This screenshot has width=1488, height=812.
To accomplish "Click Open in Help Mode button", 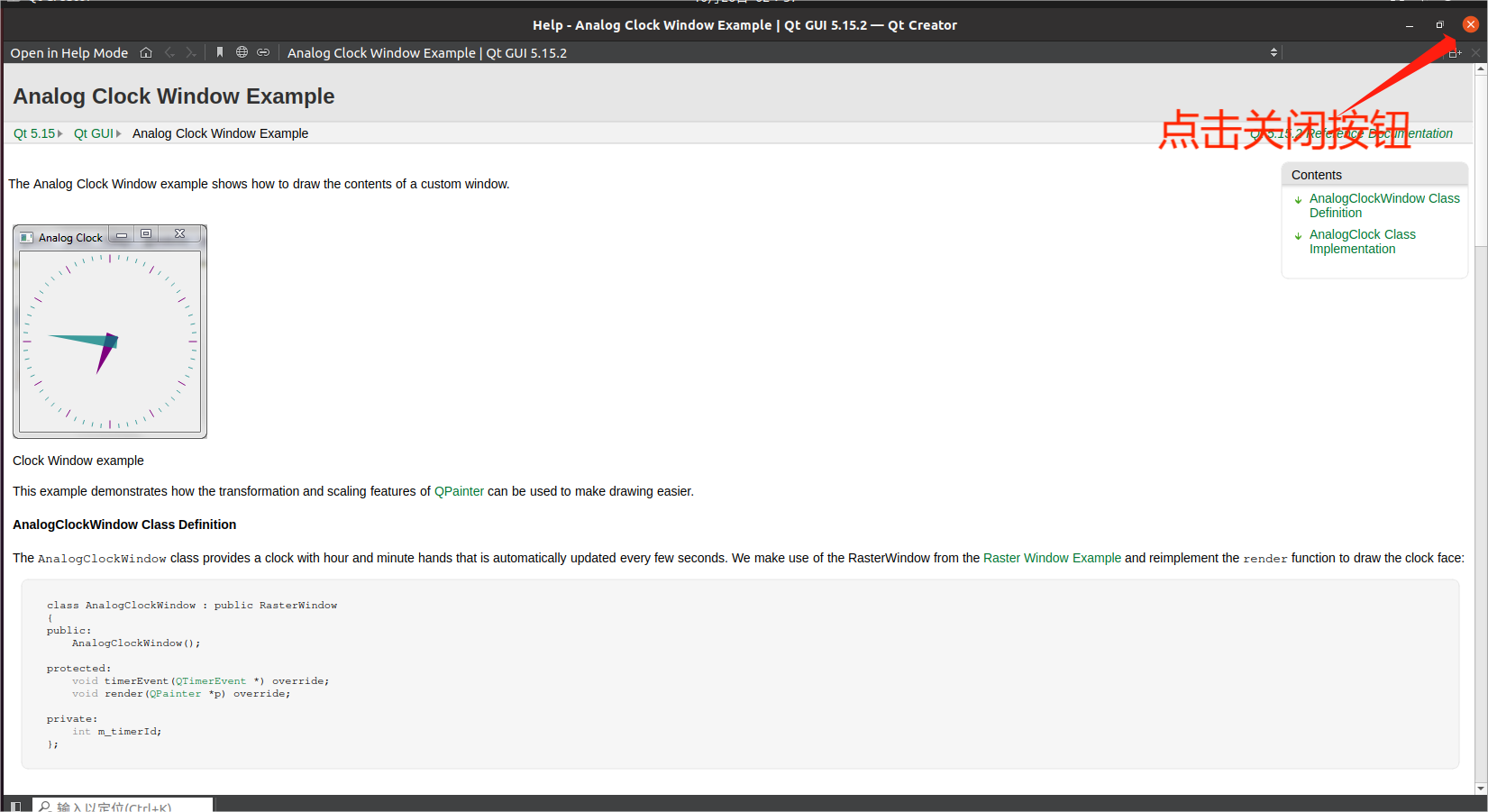I will click(69, 52).
